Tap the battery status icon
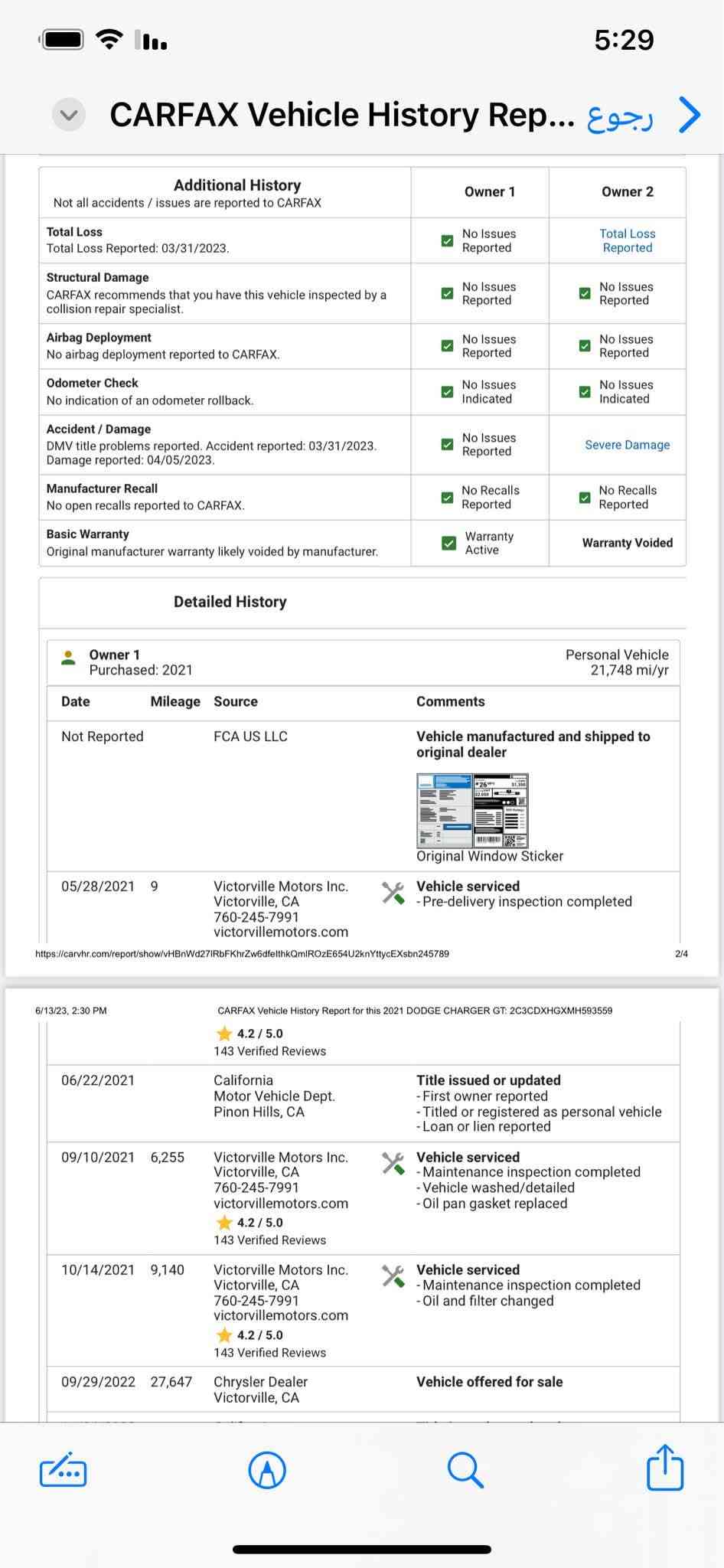Screen dimensions: 724x1568 62,40
